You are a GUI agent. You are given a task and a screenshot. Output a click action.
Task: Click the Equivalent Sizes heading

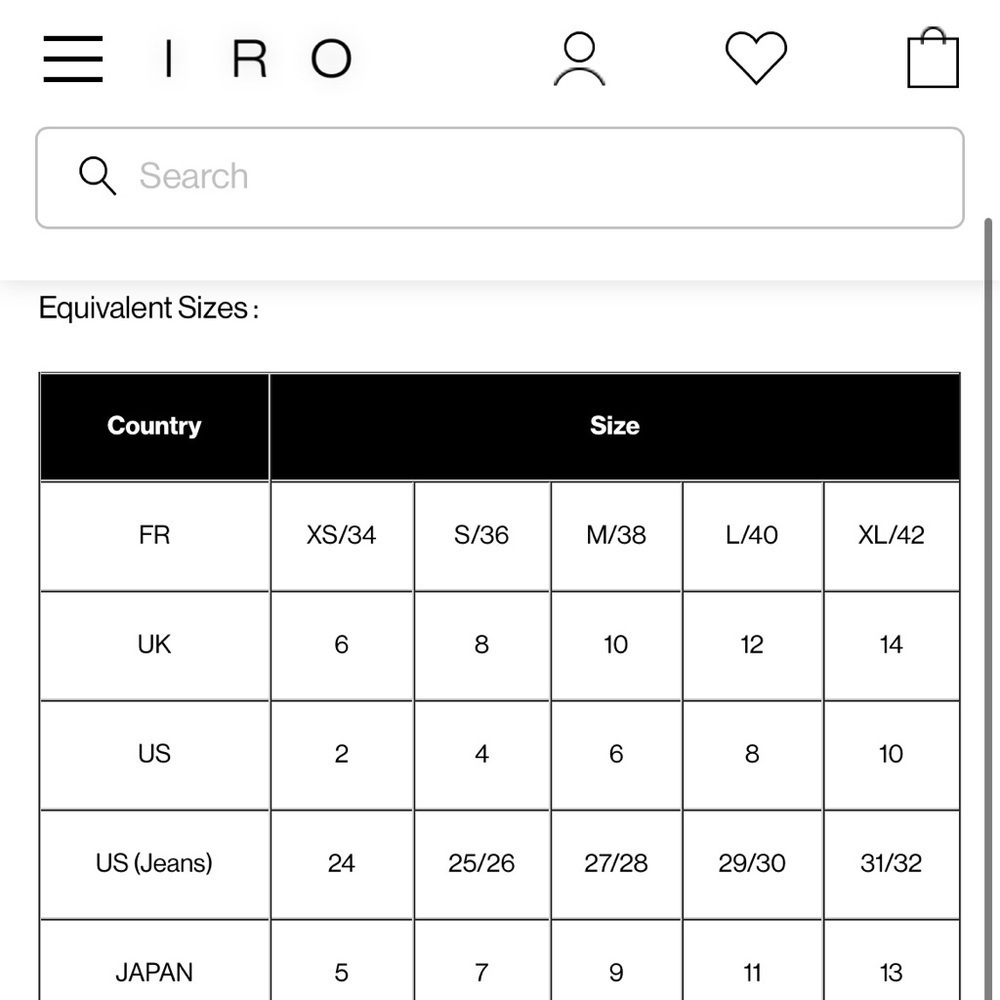pyautogui.click(x=149, y=308)
